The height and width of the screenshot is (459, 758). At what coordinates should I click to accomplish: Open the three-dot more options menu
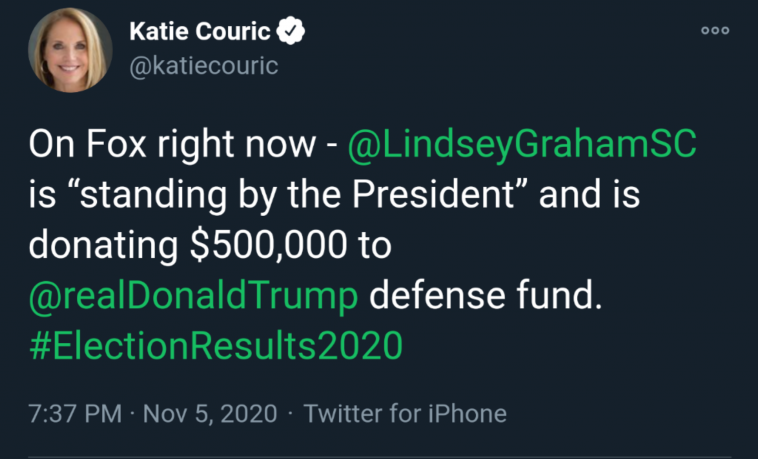click(714, 31)
